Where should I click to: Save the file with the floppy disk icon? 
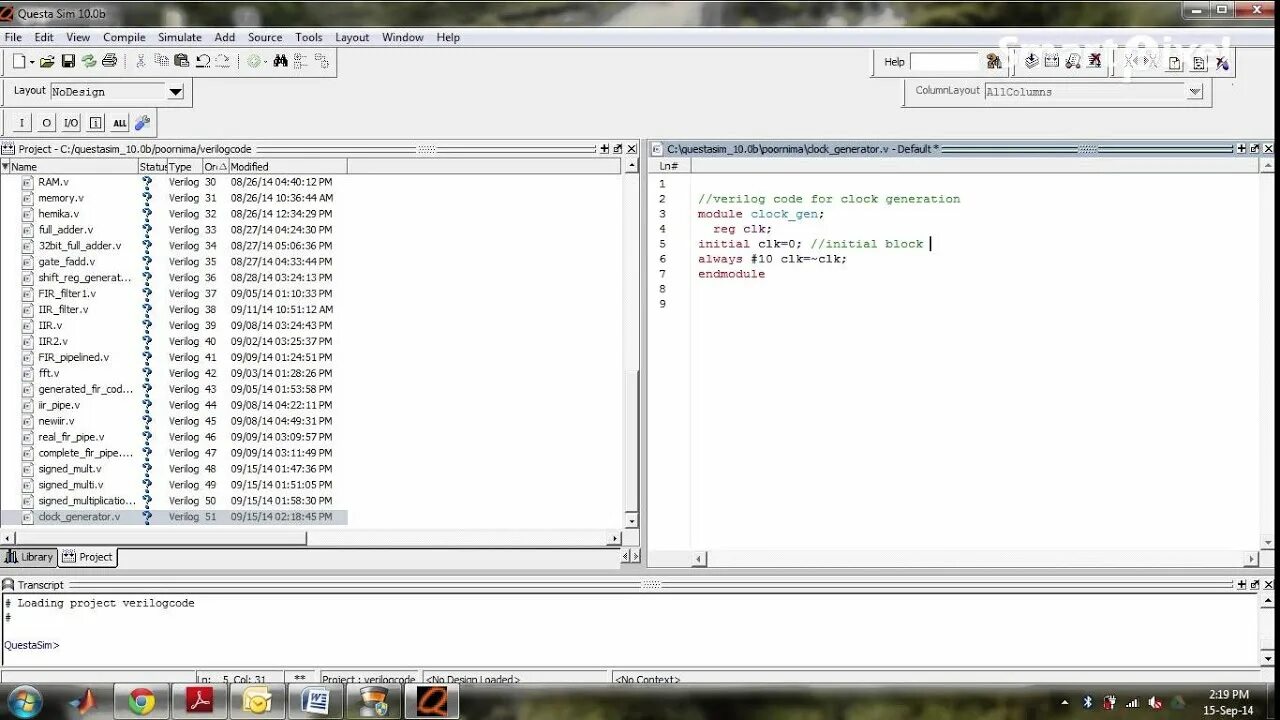click(68, 61)
